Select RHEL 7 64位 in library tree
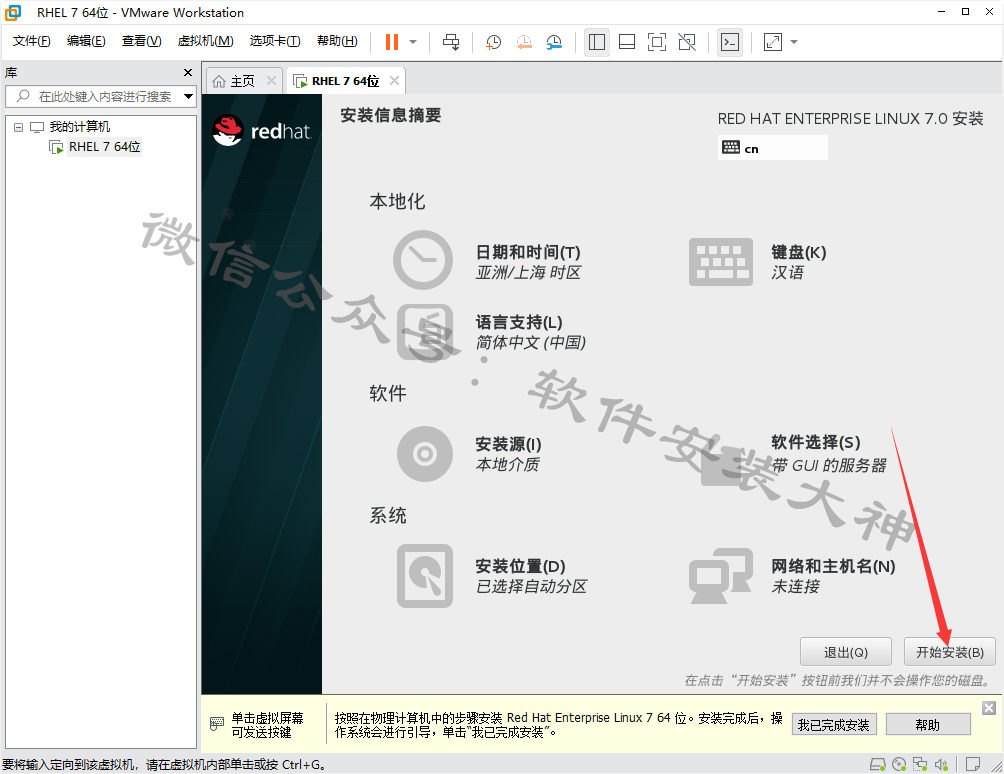 click(x=104, y=147)
